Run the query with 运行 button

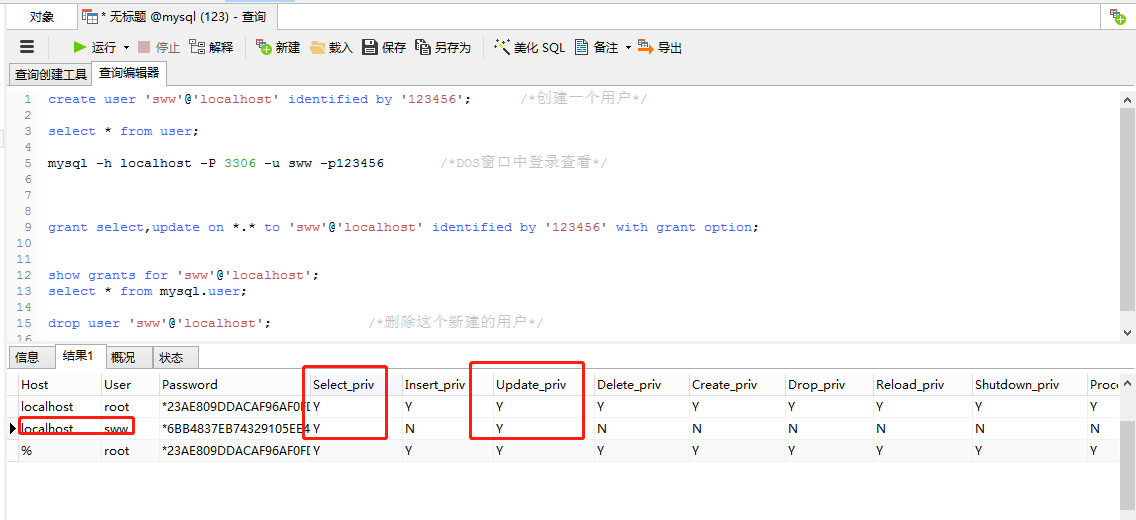(94, 47)
